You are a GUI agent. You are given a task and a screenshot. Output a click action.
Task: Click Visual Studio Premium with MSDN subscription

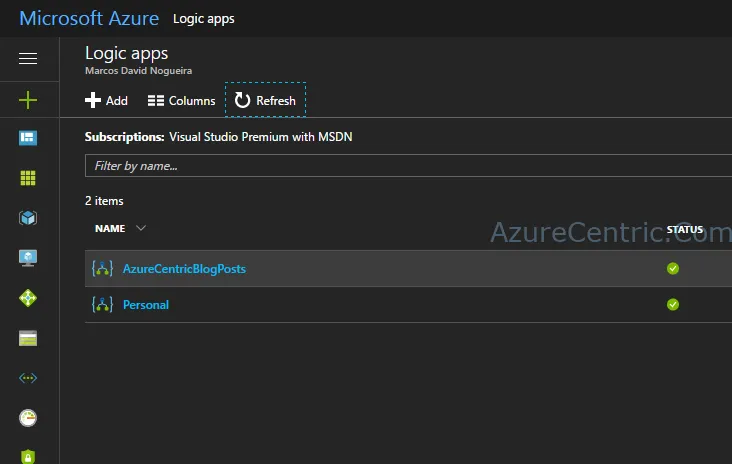(x=260, y=137)
